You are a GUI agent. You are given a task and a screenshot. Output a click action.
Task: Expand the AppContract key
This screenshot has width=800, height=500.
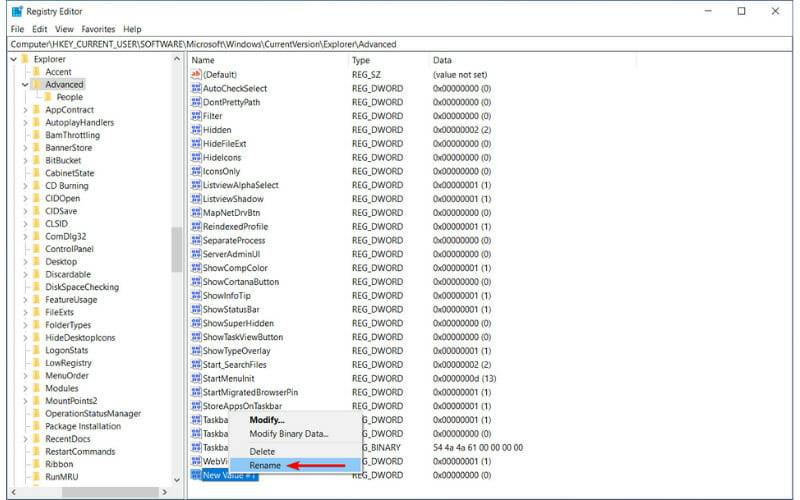[25, 110]
